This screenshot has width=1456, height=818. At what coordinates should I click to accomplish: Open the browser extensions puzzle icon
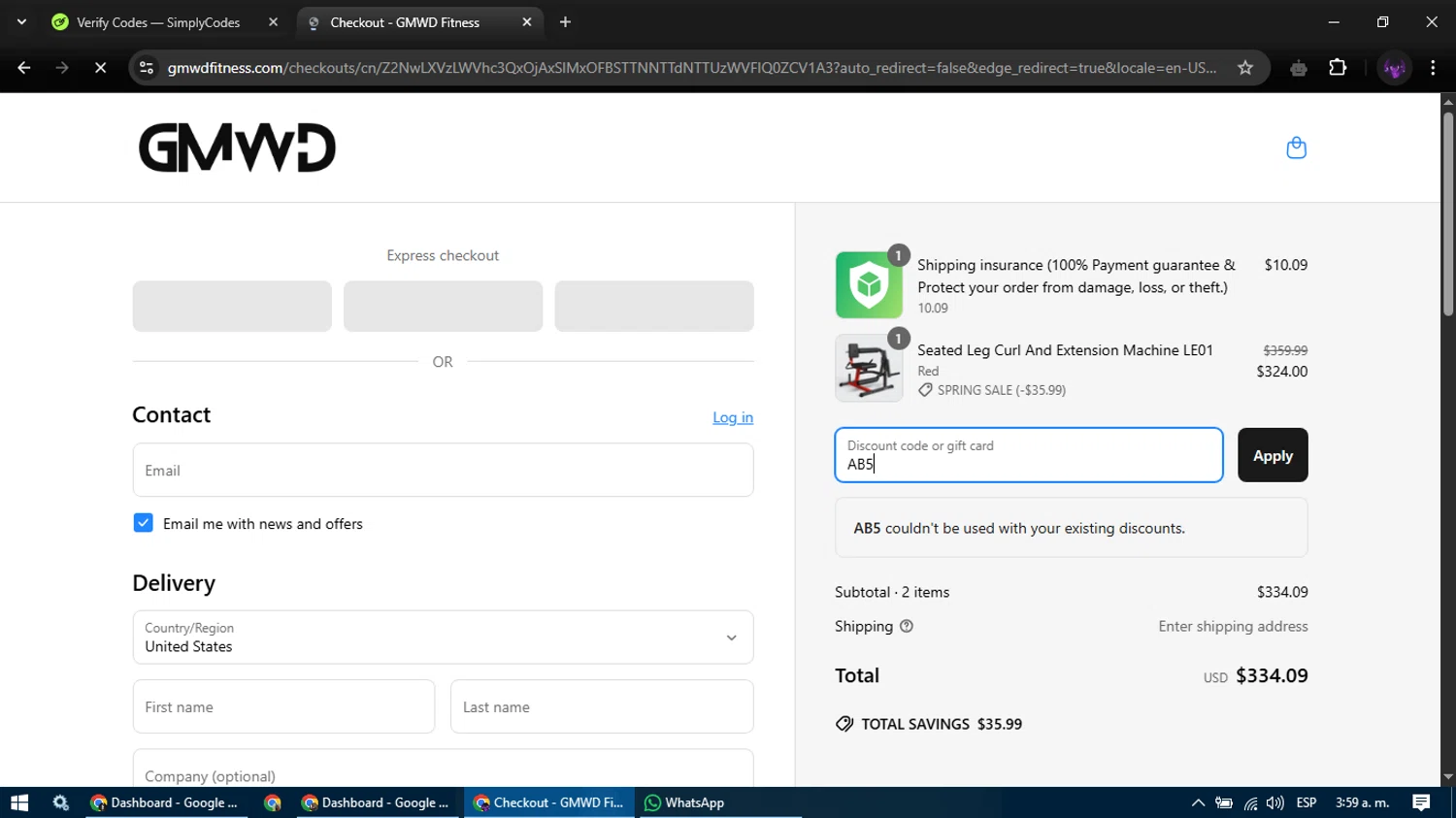tap(1338, 68)
